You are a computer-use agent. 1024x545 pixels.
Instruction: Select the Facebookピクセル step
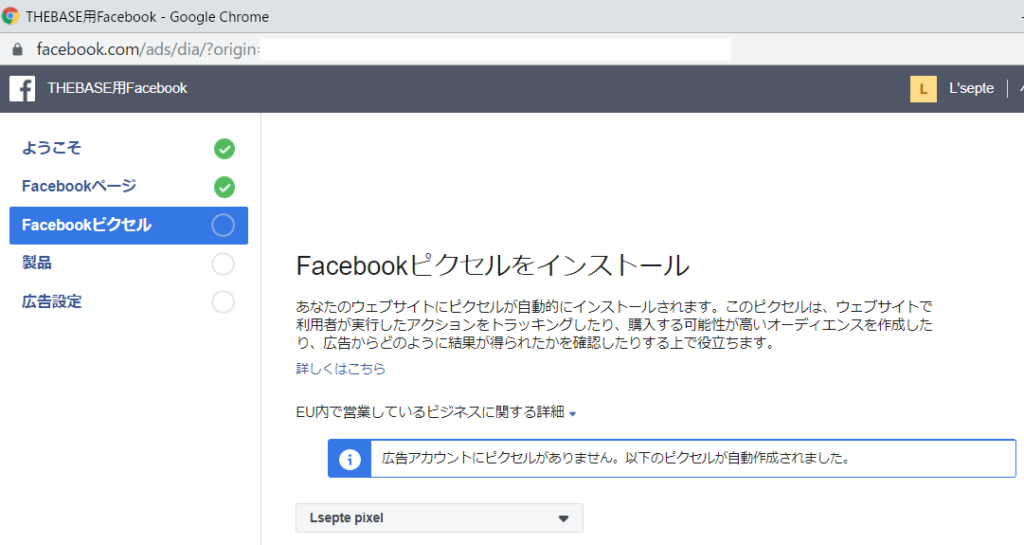[x=129, y=225]
